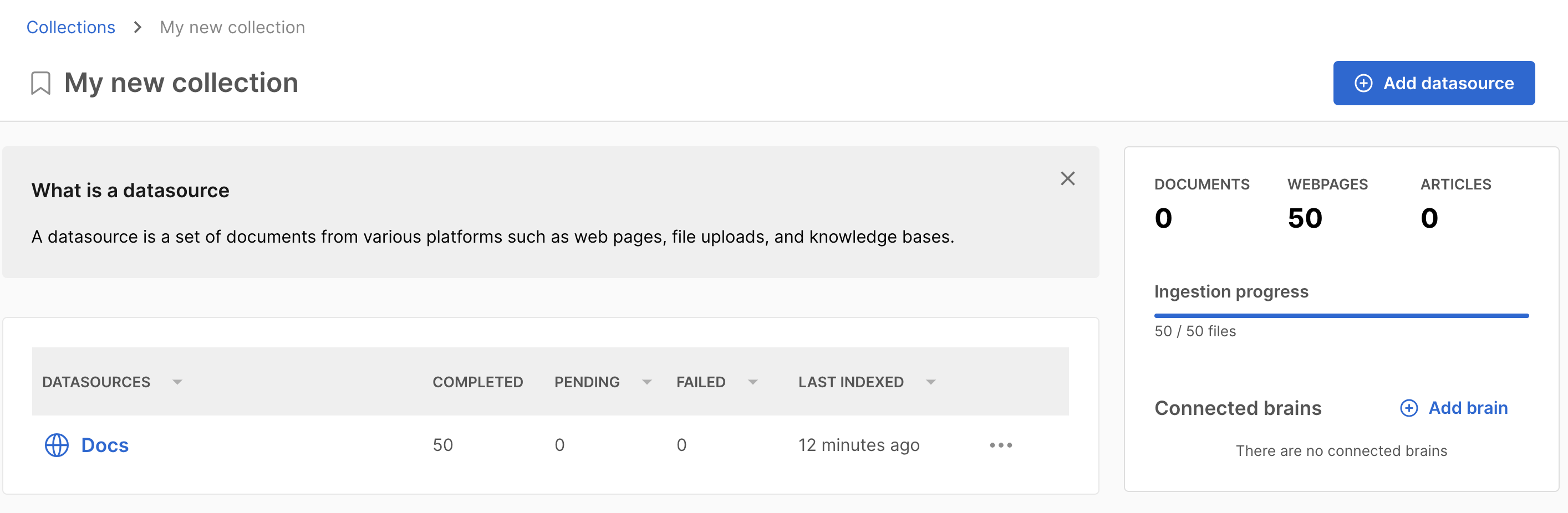Sort by the DATASOURCES column arrow
The image size is (1568, 513).
click(177, 382)
